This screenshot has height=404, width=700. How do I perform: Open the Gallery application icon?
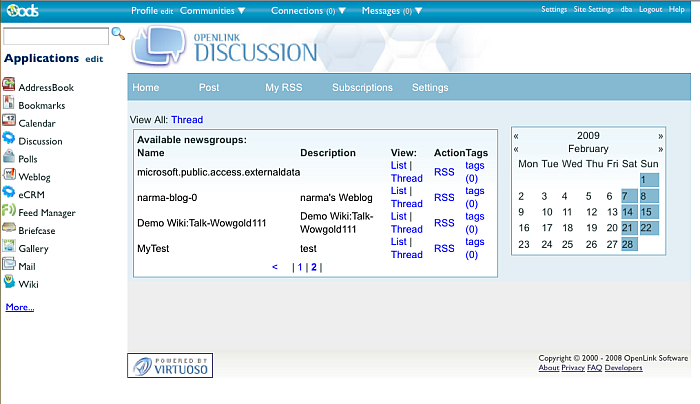[9, 248]
